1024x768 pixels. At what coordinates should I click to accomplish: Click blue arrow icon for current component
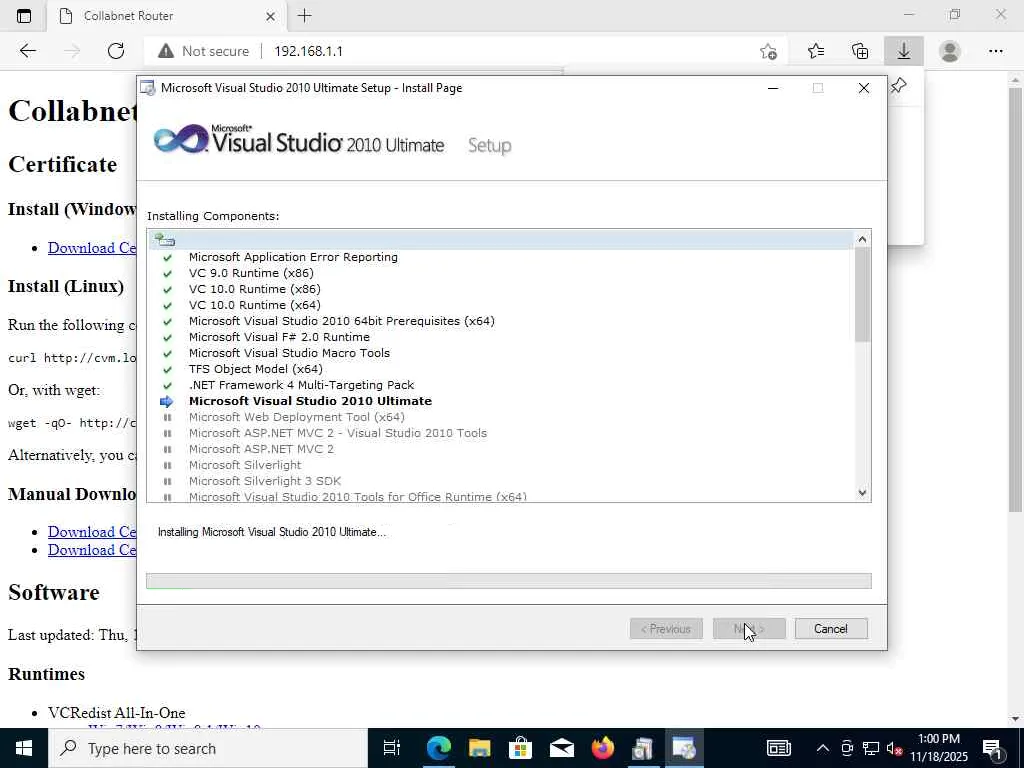click(x=167, y=402)
